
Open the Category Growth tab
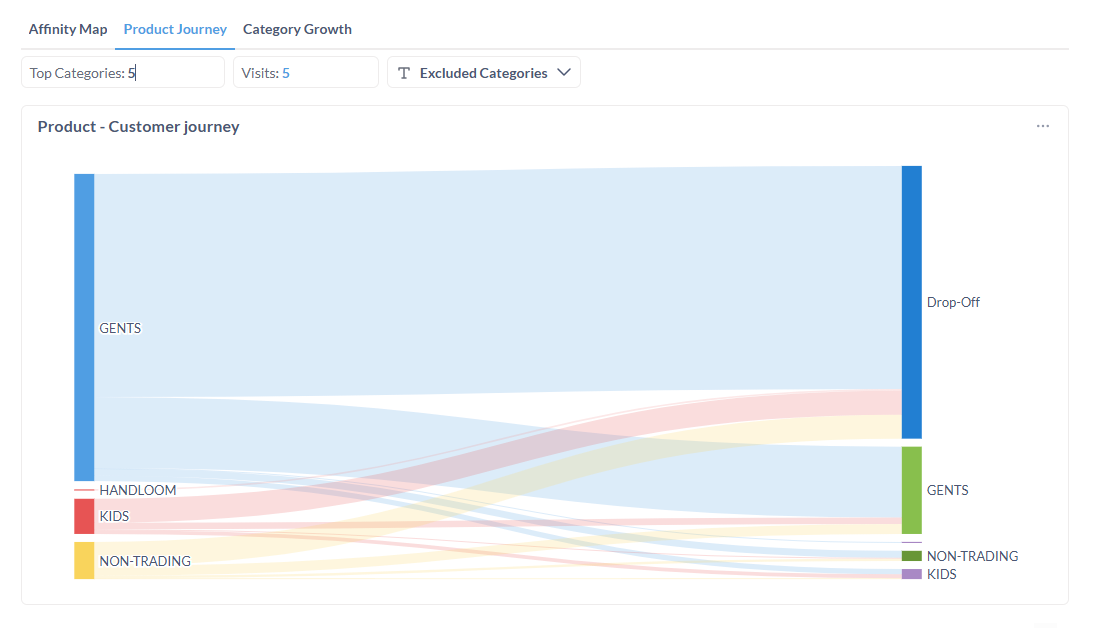297,29
